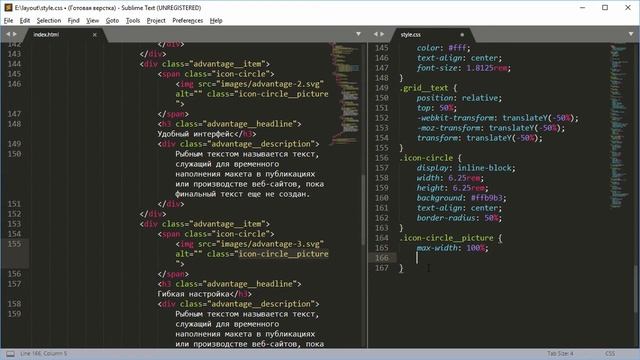Viewport: 640px width, 360px height.
Task: Open the Project menu
Action: (x=156, y=20)
